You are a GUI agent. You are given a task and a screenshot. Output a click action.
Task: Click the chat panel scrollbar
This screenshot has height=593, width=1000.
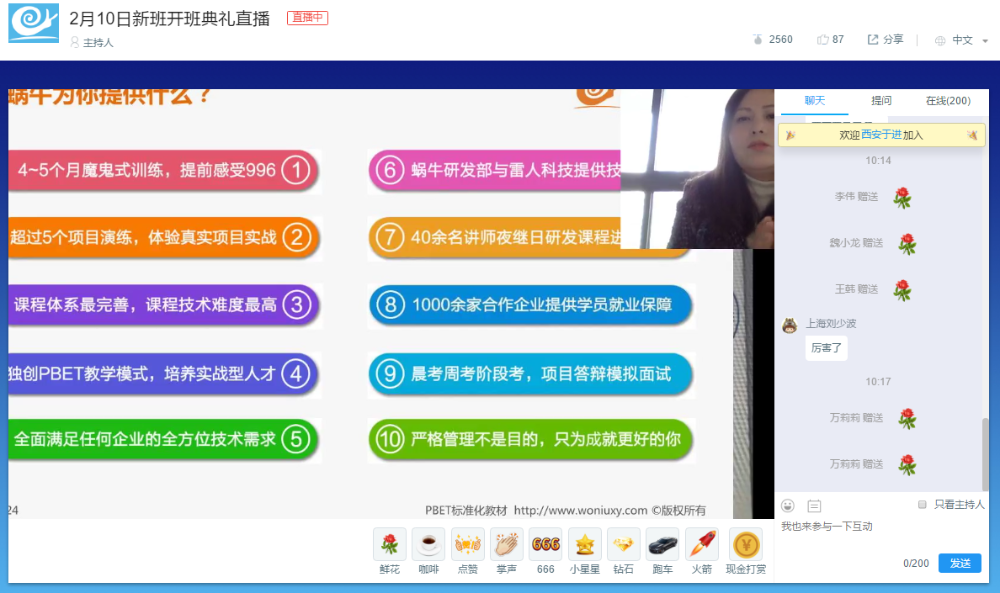coord(985,454)
